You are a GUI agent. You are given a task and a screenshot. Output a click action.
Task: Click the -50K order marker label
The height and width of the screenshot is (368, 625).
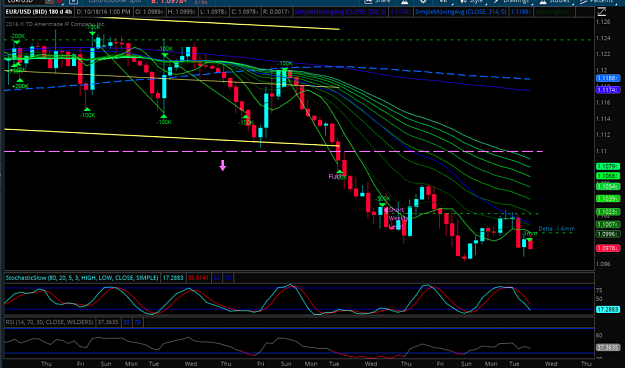[x=383, y=199]
